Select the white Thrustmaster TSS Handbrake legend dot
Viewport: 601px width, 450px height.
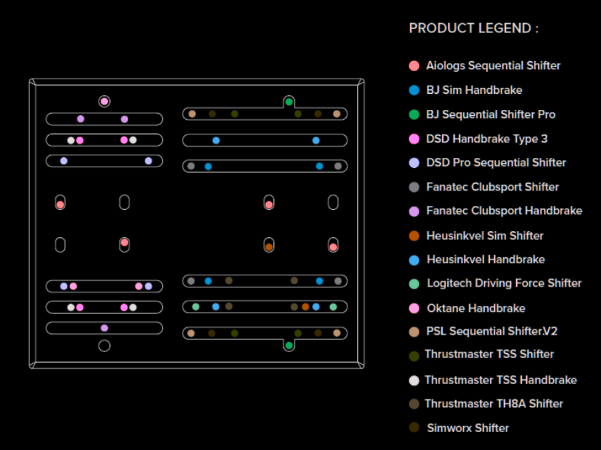(x=414, y=380)
